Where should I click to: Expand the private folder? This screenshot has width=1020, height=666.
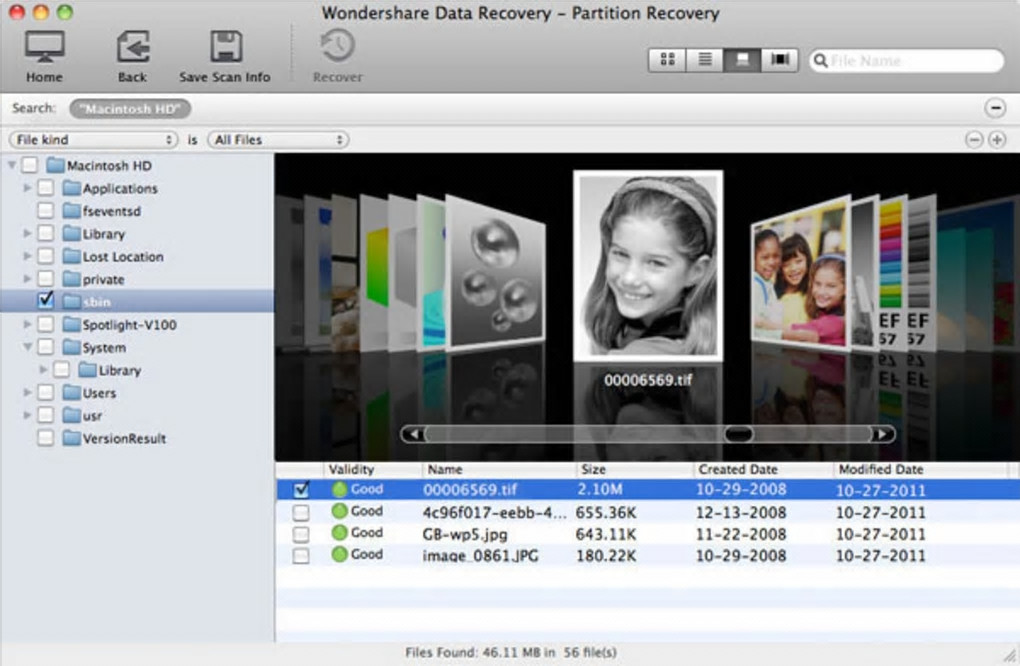27,279
